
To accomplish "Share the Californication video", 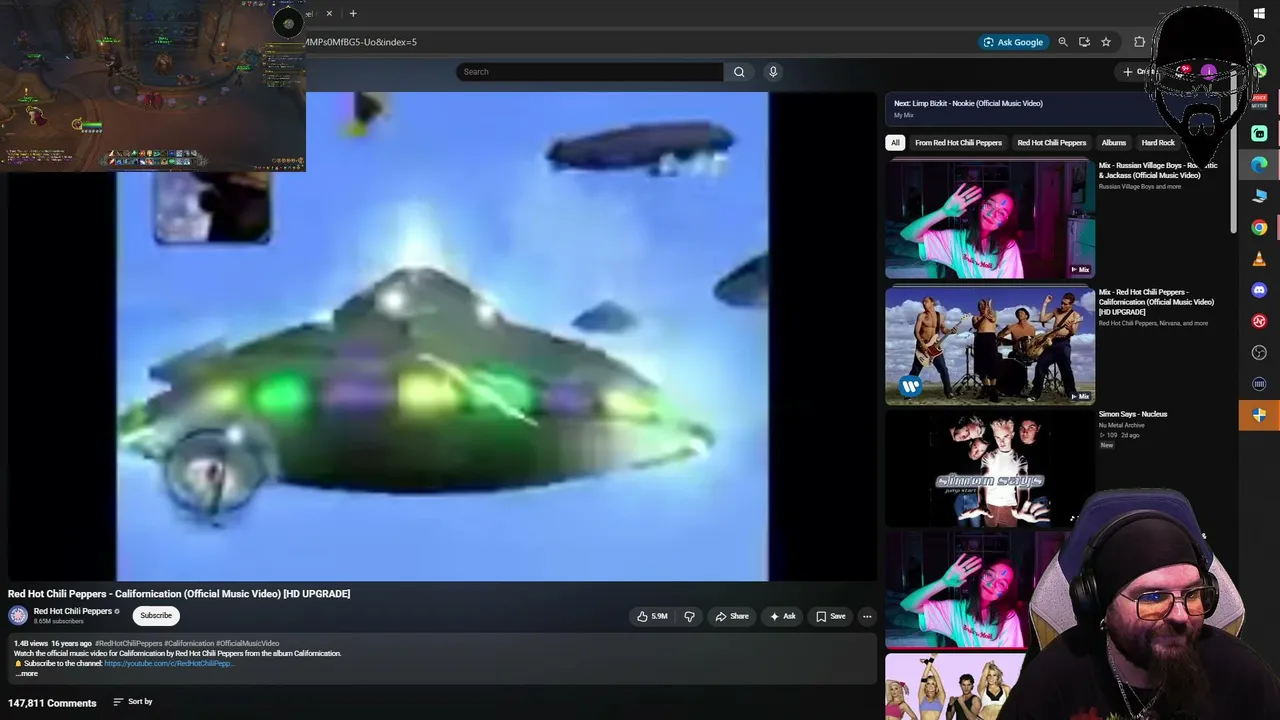I will click(x=732, y=616).
